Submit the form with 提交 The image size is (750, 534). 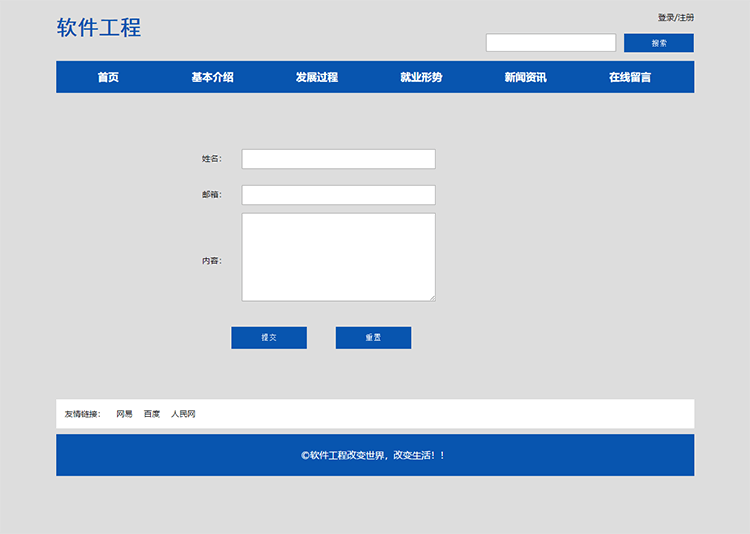(x=268, y=338)
